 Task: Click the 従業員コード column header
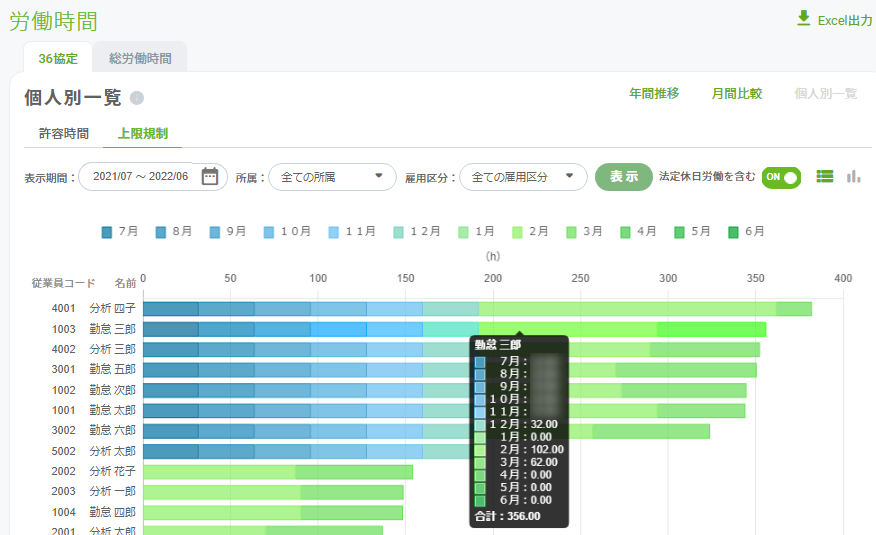pyautogui.click(x=63, y=283)
